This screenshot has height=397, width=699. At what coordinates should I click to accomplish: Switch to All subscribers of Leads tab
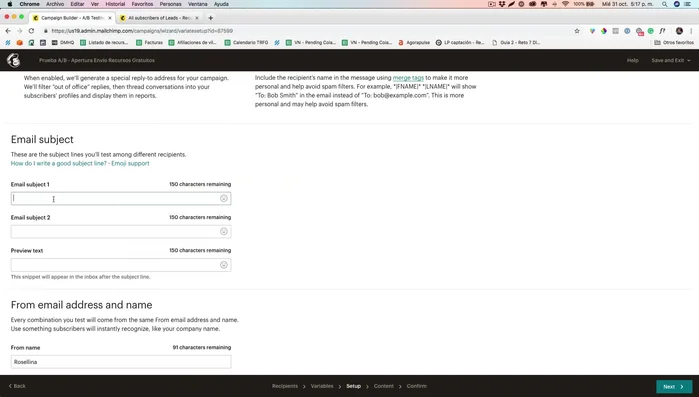click(159, 18)
